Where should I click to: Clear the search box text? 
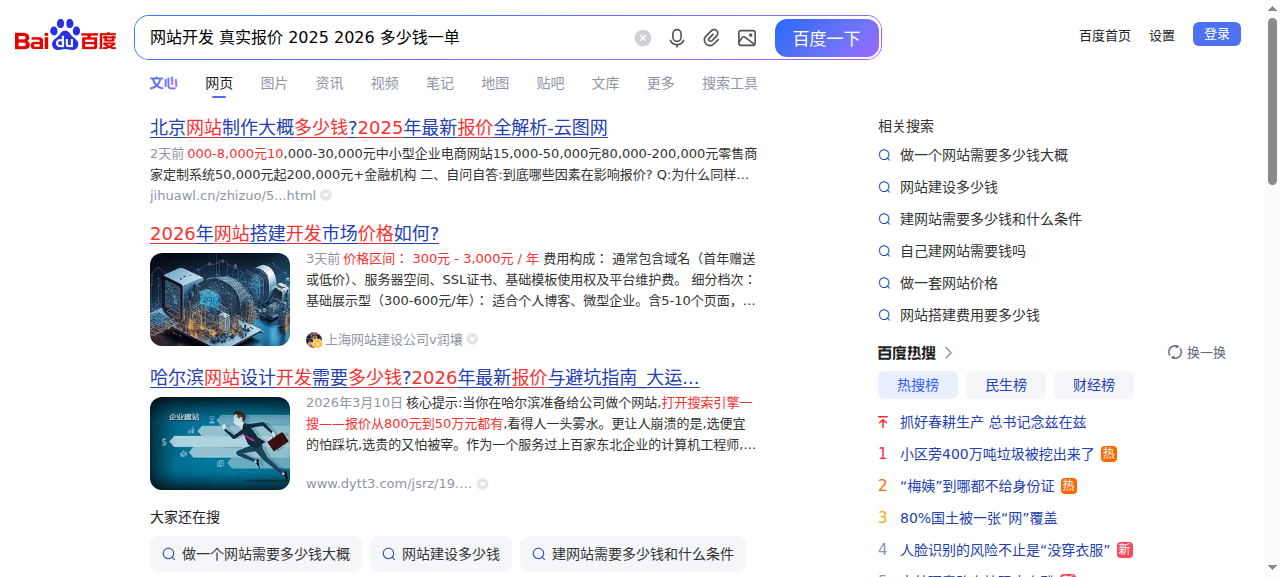[x=643, y=38]
